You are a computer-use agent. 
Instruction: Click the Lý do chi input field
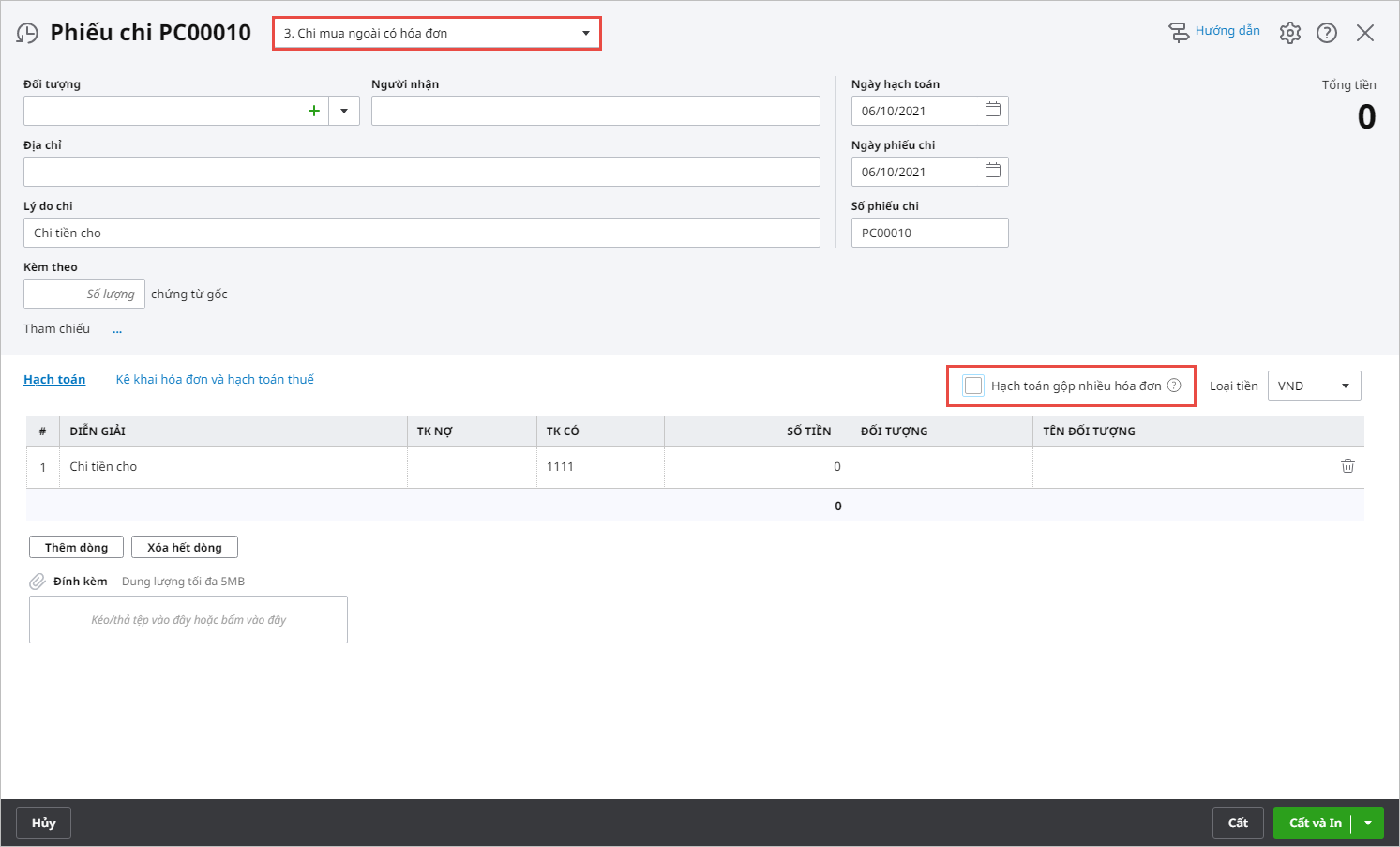pyautogui.click(x=422, y=233)
